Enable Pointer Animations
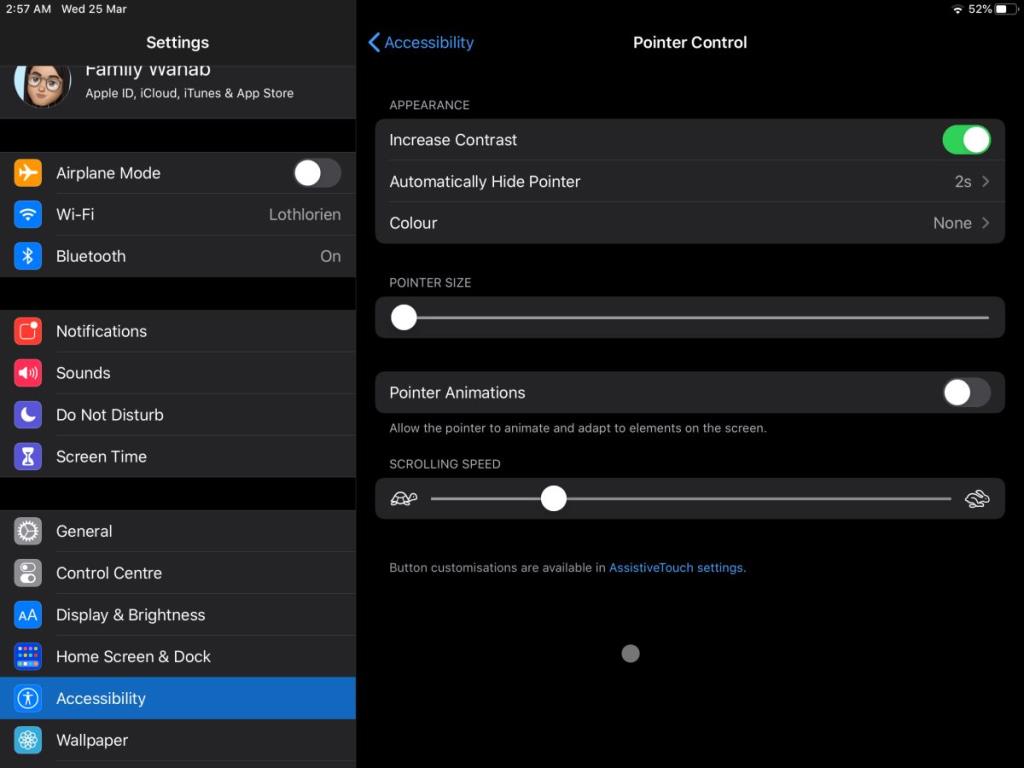The width and height of the screenshot is (1024, 768). click(x=966, y=392)
